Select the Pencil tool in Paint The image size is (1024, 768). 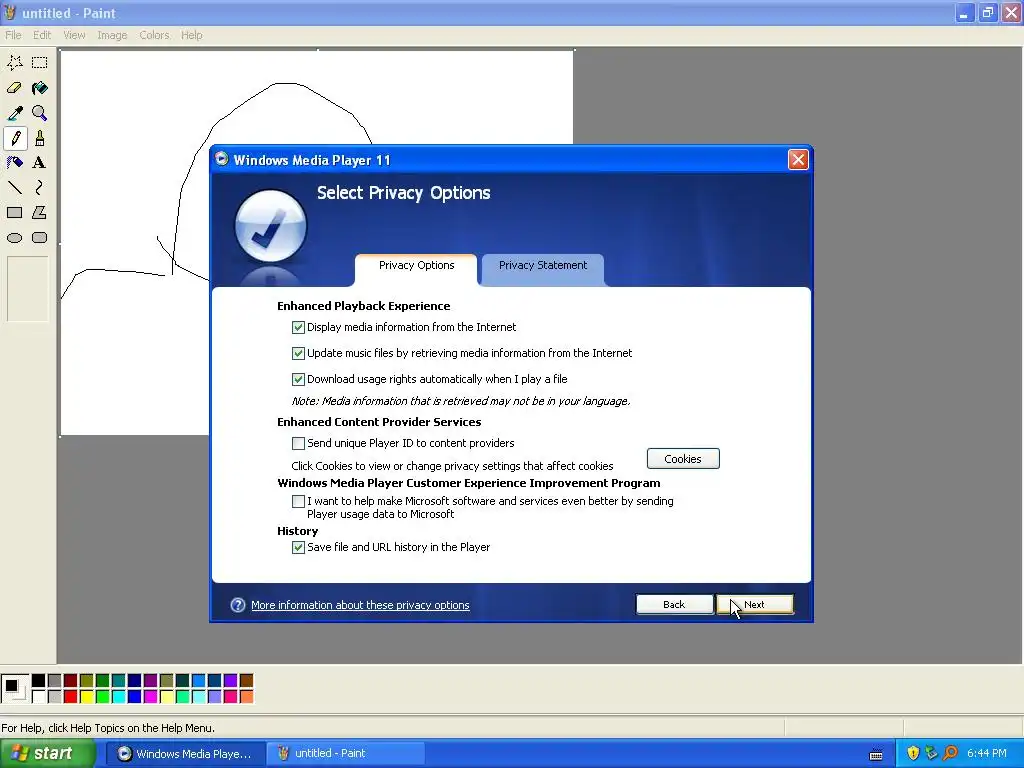tap(15, 138)
